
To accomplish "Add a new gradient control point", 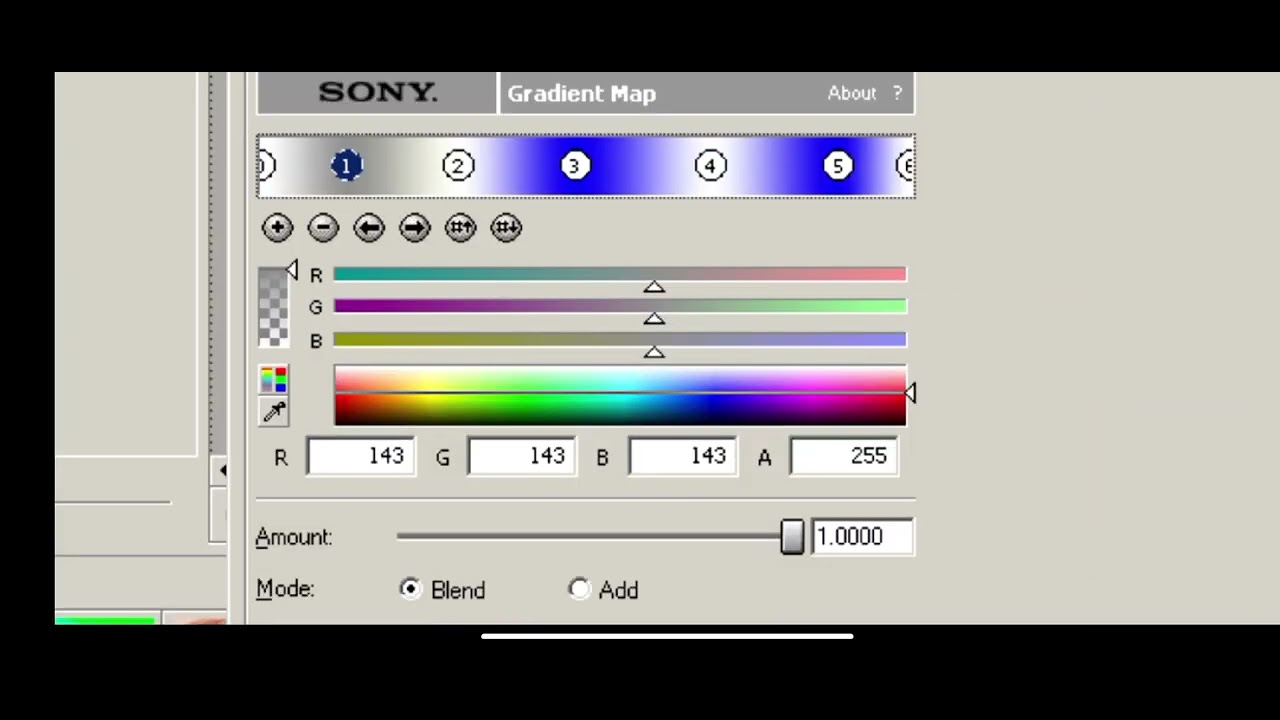I will 277,228.
